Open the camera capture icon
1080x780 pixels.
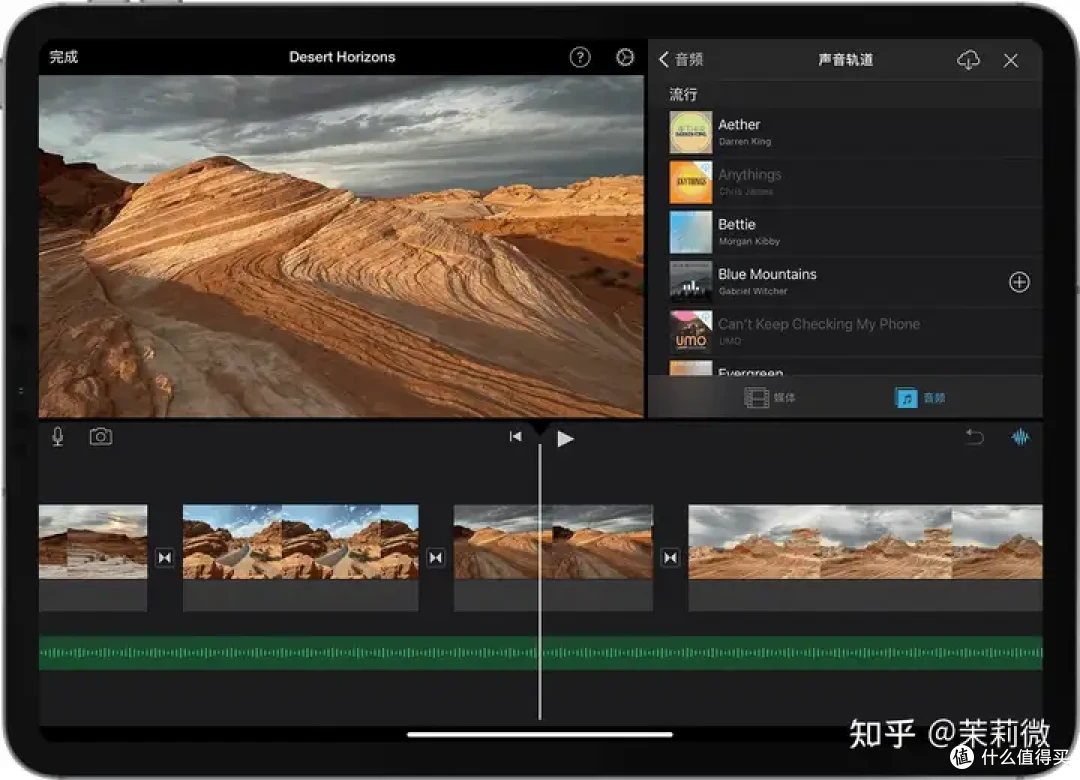101,437
